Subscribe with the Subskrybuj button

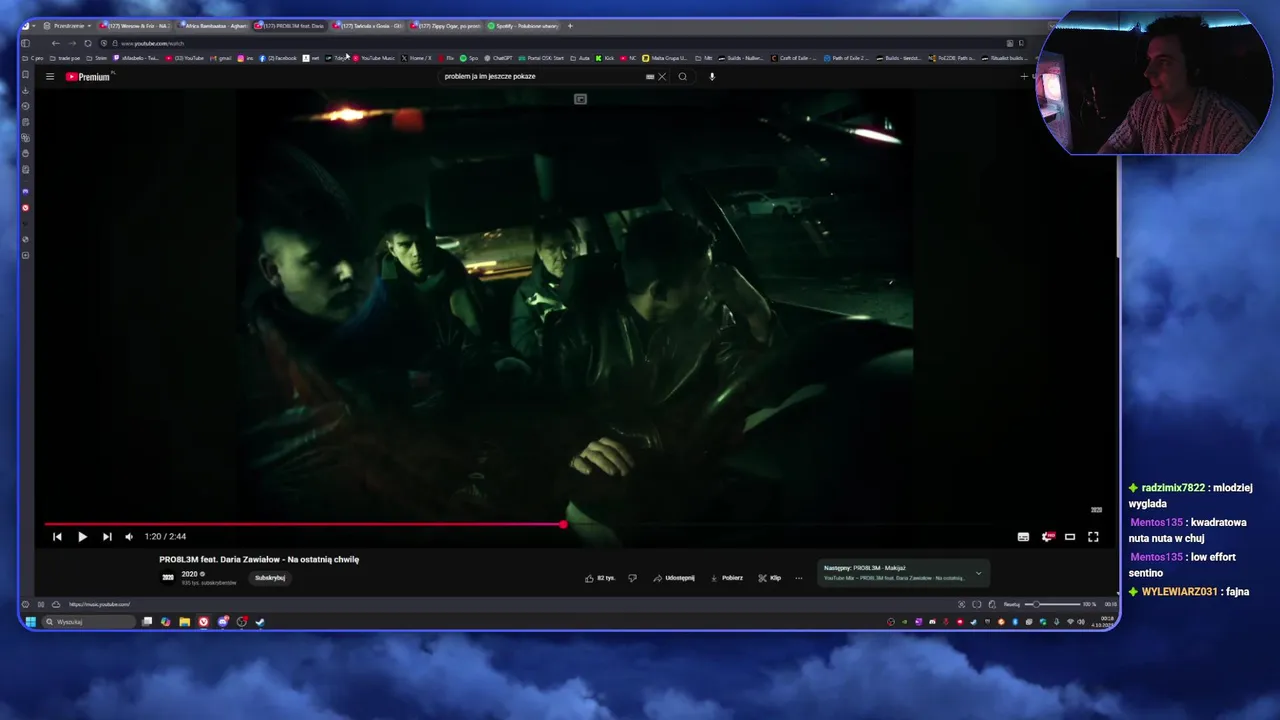(270, 578)
